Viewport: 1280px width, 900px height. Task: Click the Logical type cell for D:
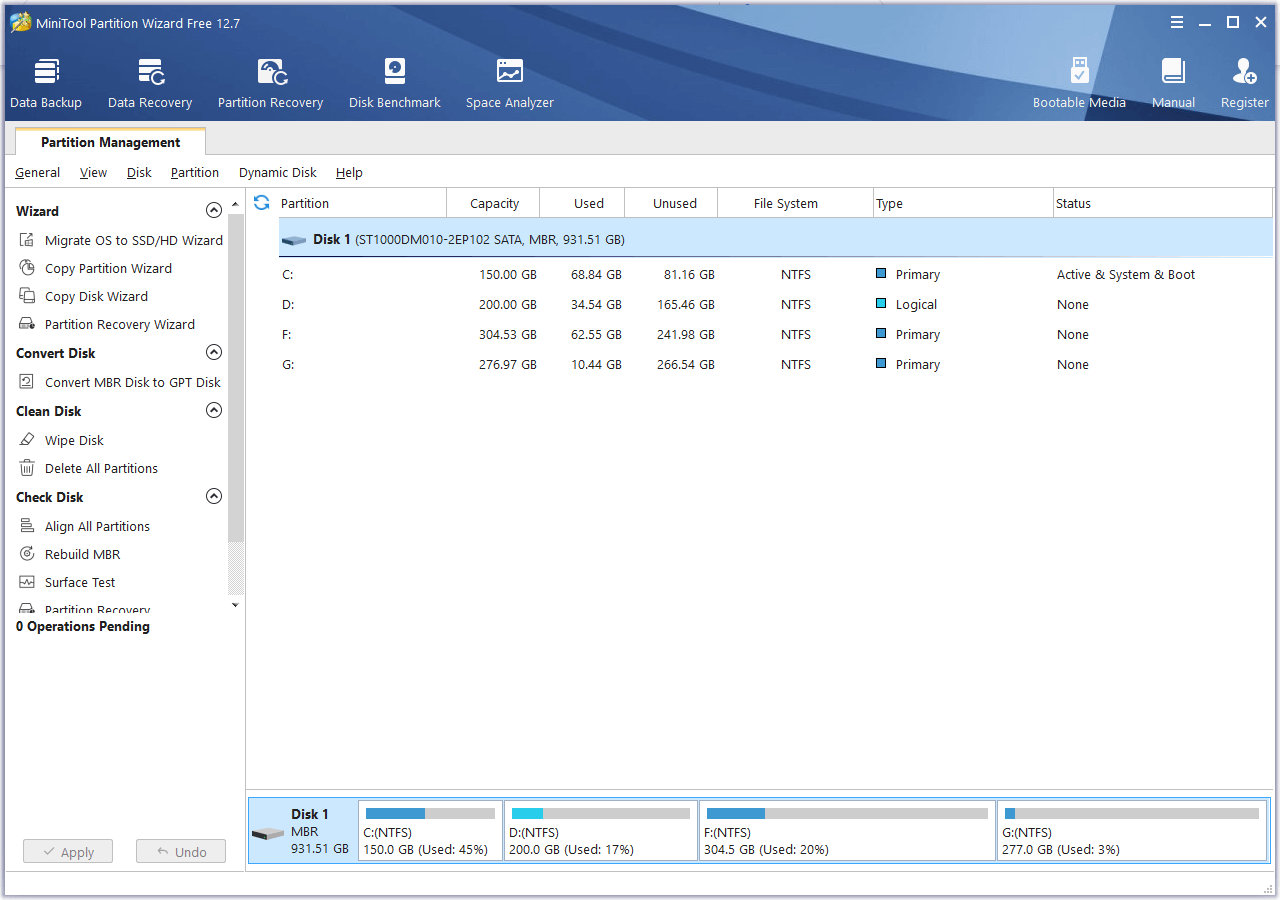tap(907, 304)
